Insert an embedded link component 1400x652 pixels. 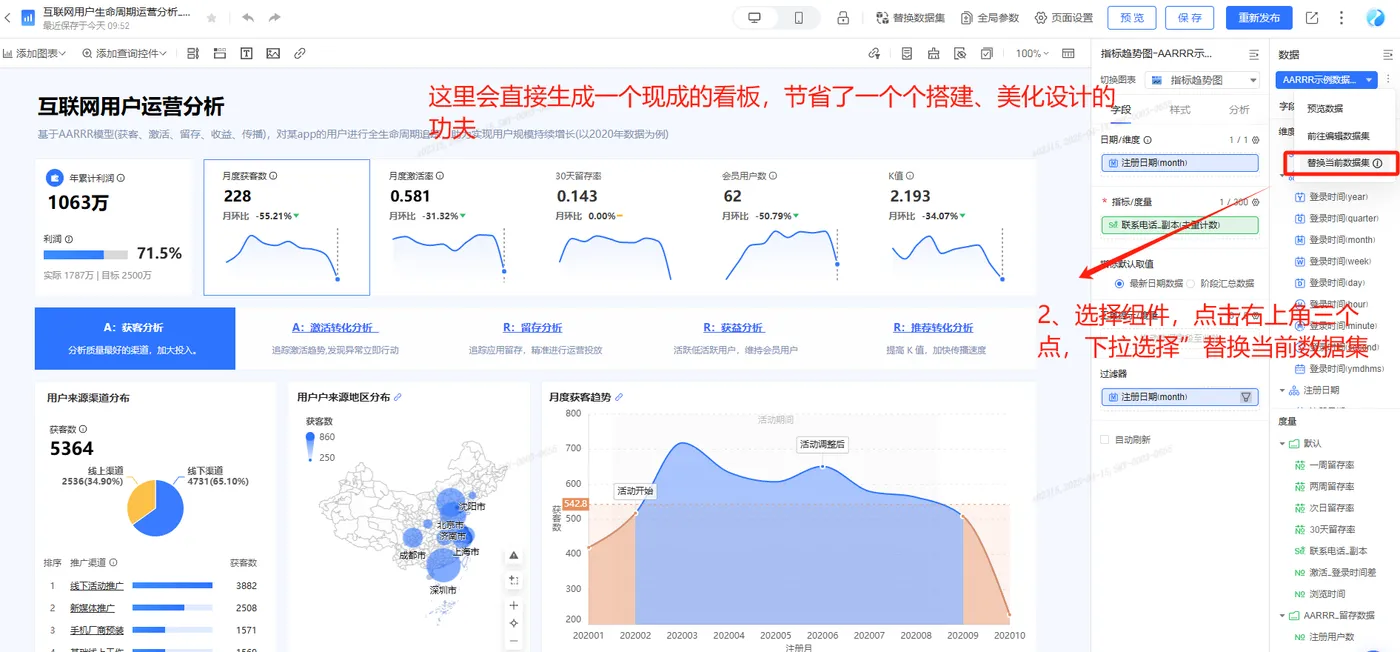click(300, 53)
